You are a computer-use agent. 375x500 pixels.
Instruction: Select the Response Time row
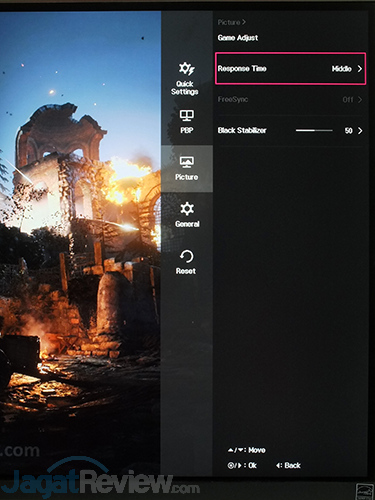tap(290, 69)
